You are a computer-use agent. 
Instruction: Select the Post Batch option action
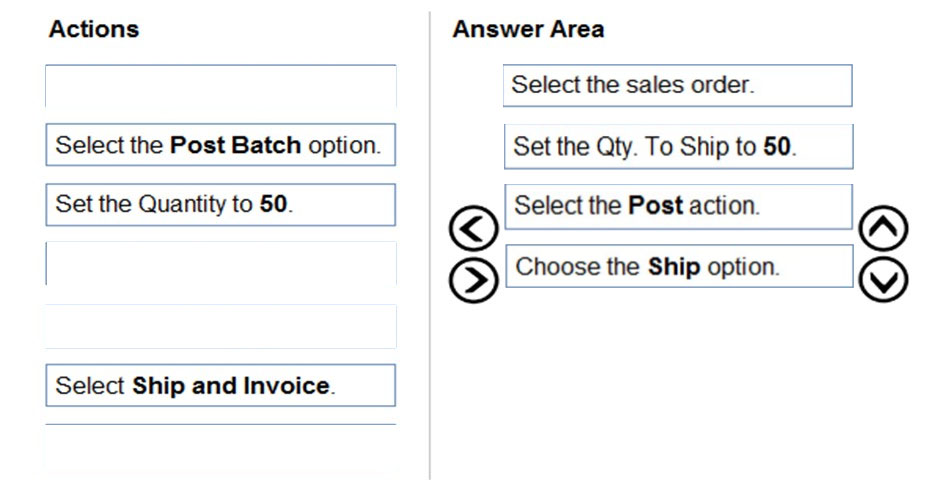(x=220, y=145)
